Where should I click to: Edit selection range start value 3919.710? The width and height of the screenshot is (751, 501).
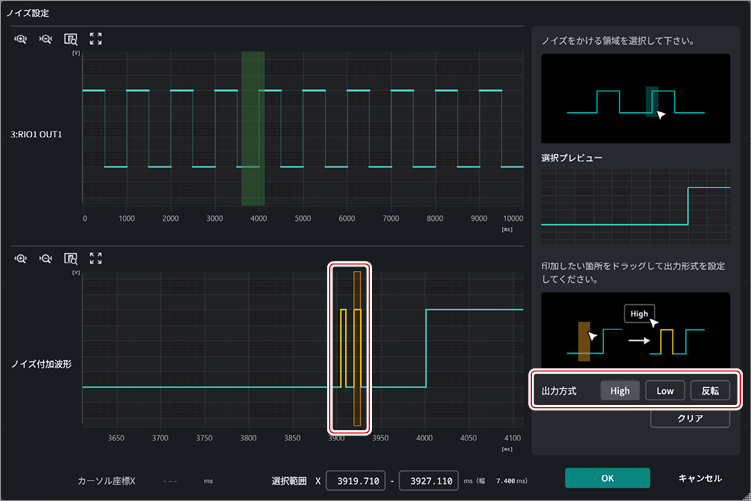(x=356, y=480)
